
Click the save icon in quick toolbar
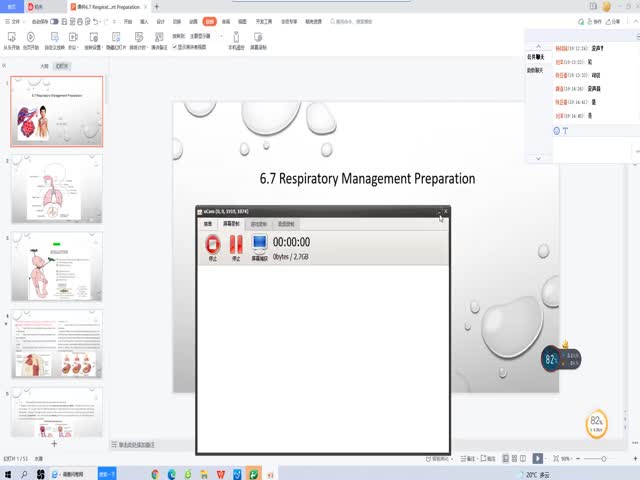point(64,22)
